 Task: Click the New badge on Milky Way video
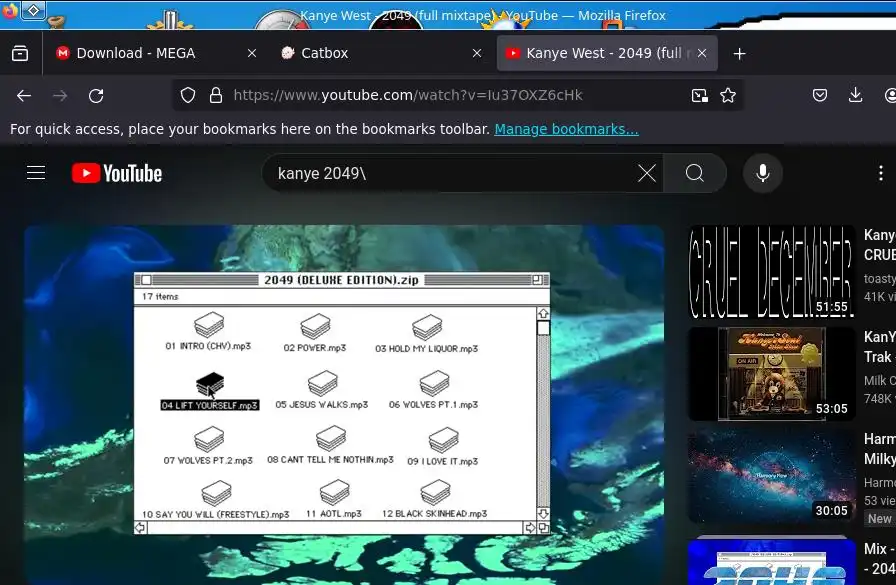tap(879, 518)
